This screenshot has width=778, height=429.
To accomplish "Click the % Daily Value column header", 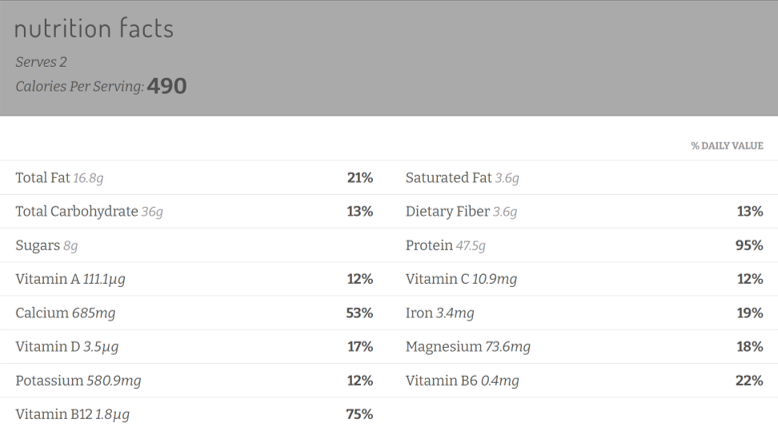I will (x=727, y=146).
